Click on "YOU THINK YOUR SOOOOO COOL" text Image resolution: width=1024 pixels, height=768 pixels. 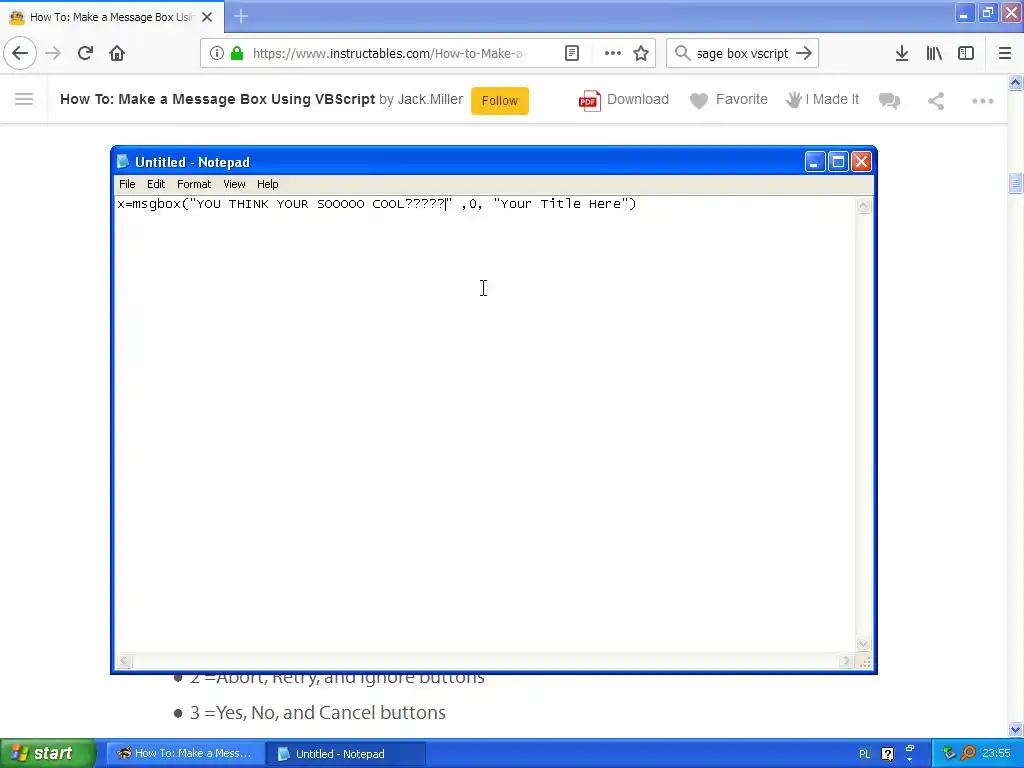[x=300, y=204]
